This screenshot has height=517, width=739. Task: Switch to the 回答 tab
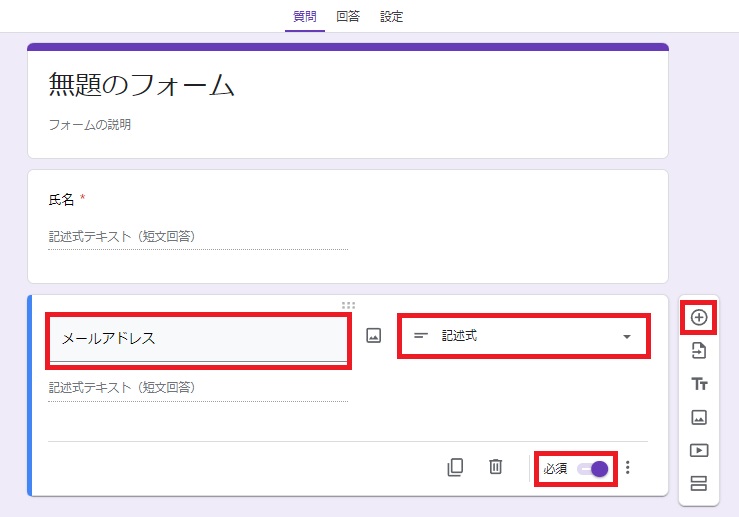coord(348,16)
